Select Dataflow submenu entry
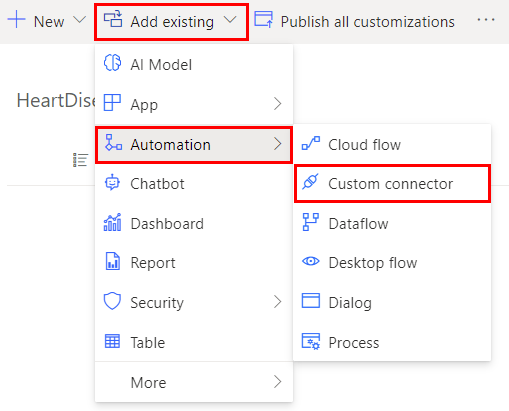Viewport: 509px width, 411px height. pyautogui.click(x=392, y=223)
